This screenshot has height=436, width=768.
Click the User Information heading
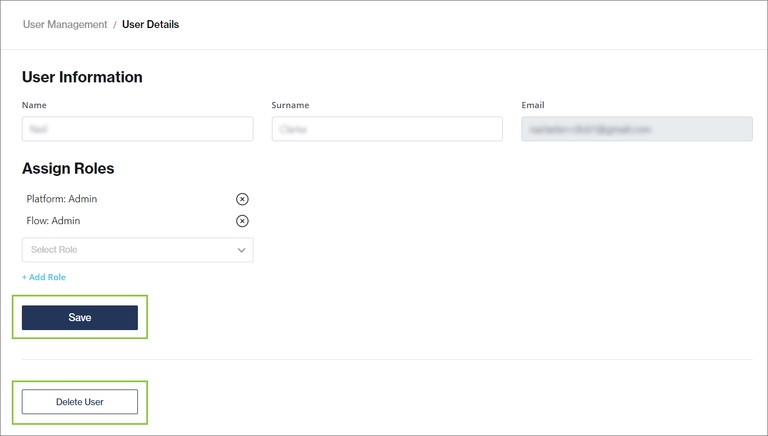coord(82,77)
